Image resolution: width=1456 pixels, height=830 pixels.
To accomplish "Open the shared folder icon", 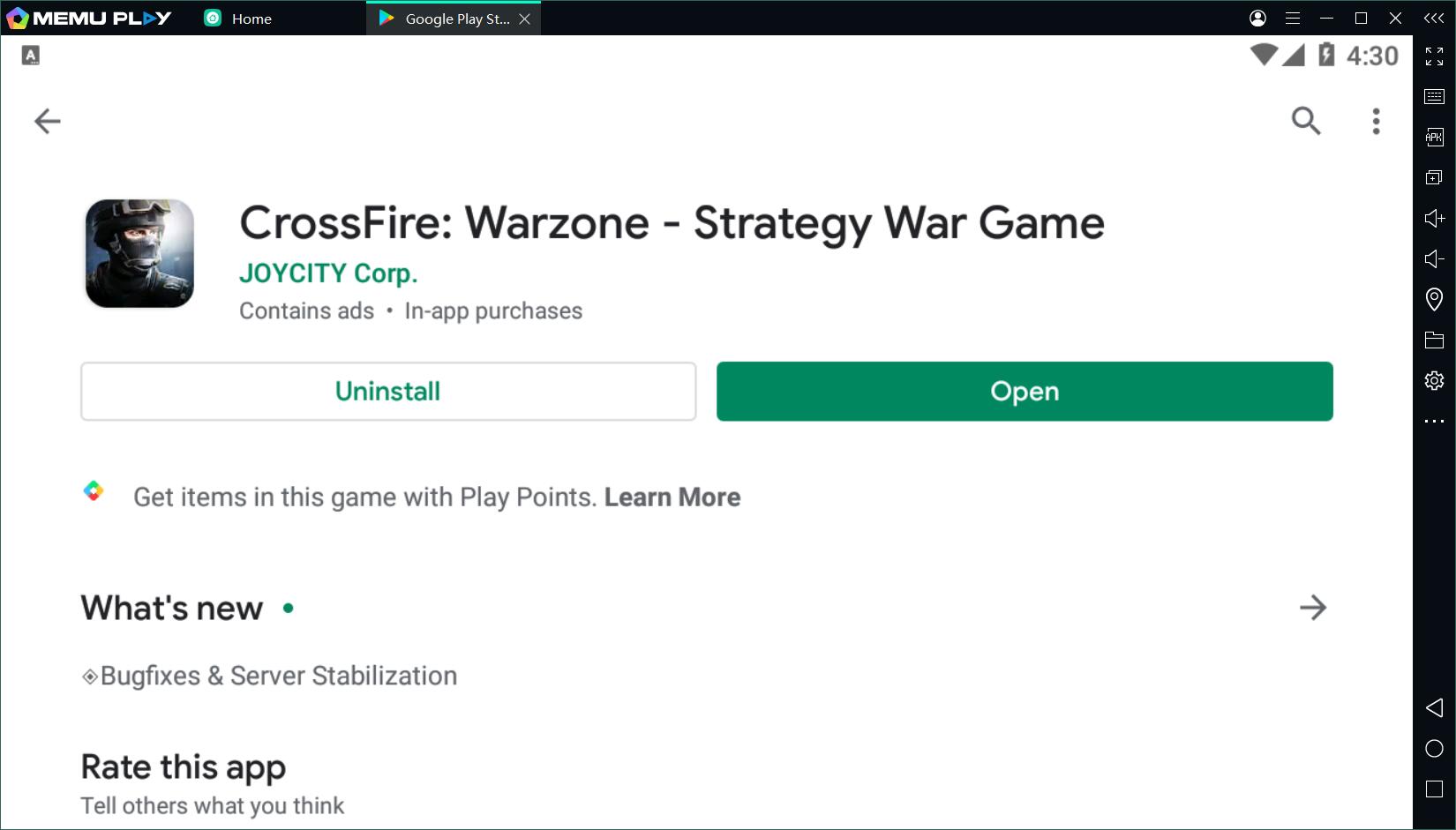I will click(x=1434, y=340).
